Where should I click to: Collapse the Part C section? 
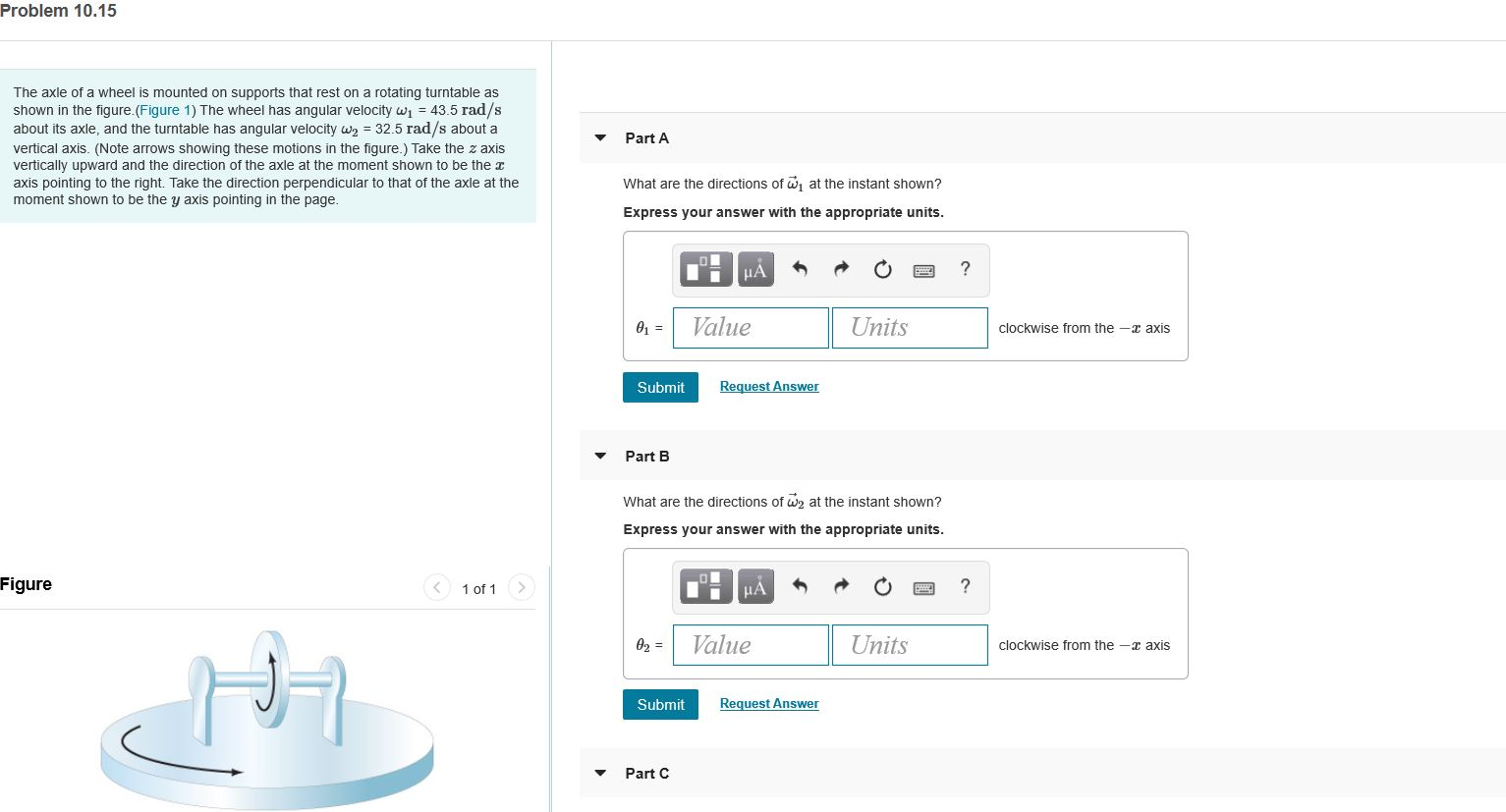pyautogui.click(x=600, y=773)
